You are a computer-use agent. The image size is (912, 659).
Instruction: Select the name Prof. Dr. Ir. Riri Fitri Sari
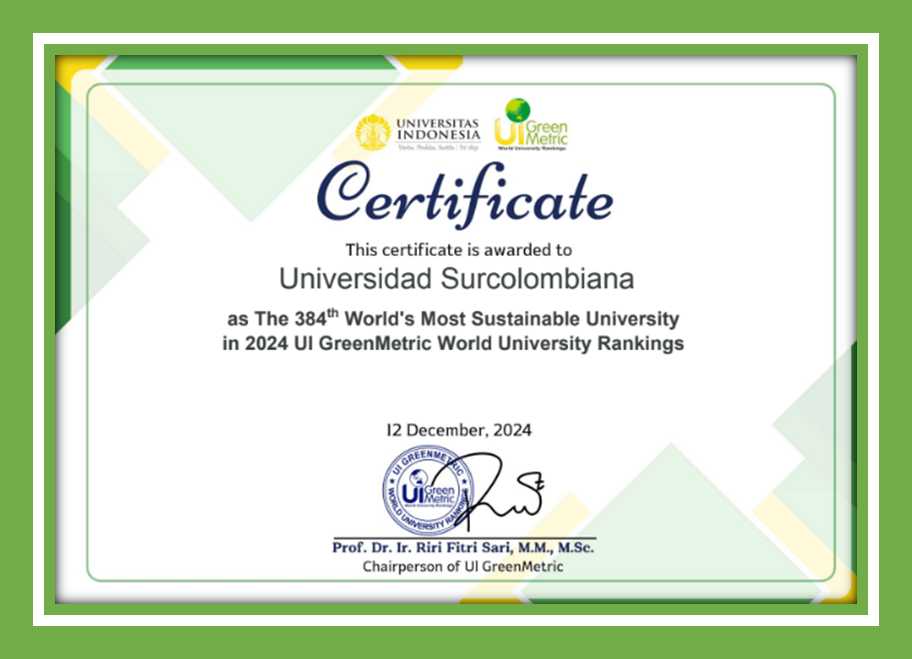(463, 547)
